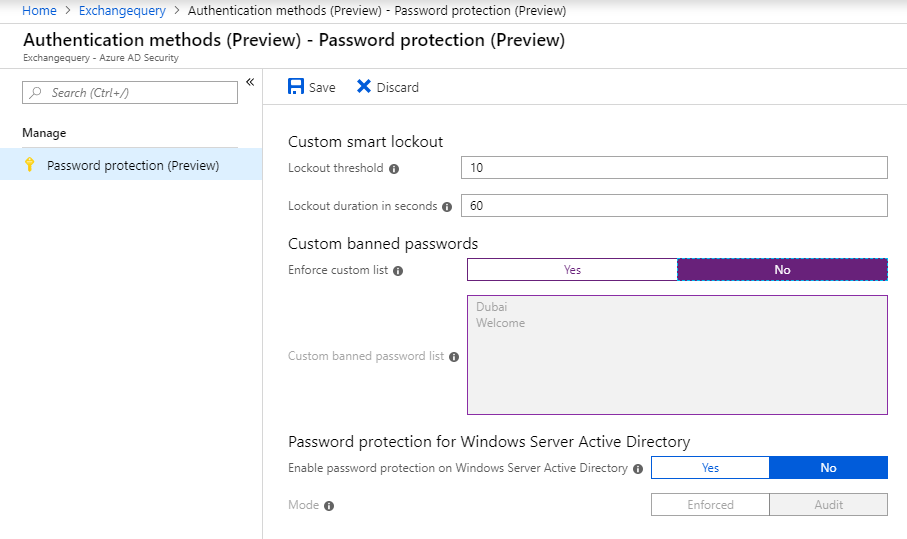Click the Discard X icon
Image resolution: width=907 pixels, height=539 pixels.
(x=364, y=87)
